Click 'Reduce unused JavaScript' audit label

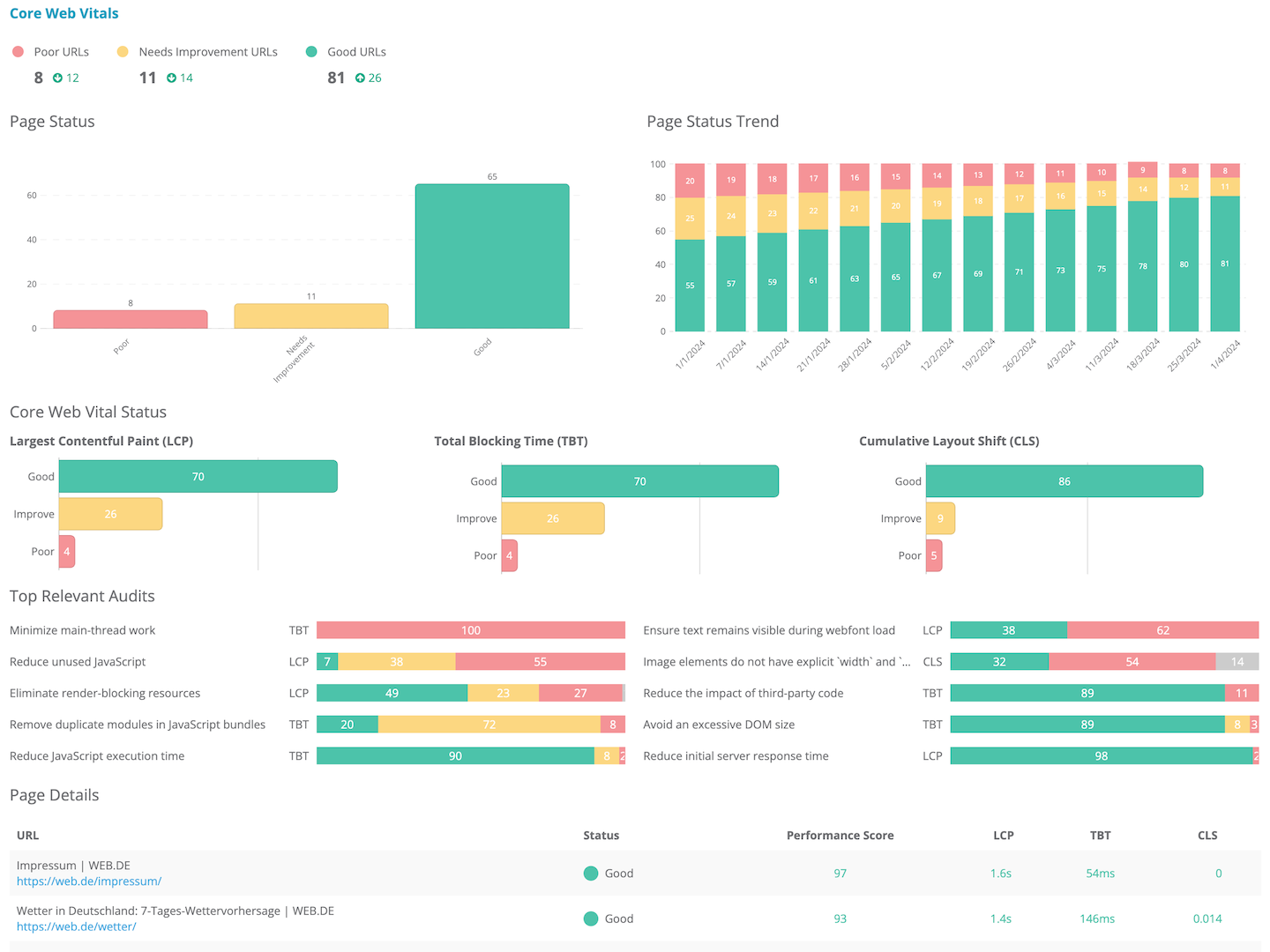point(78,662)
